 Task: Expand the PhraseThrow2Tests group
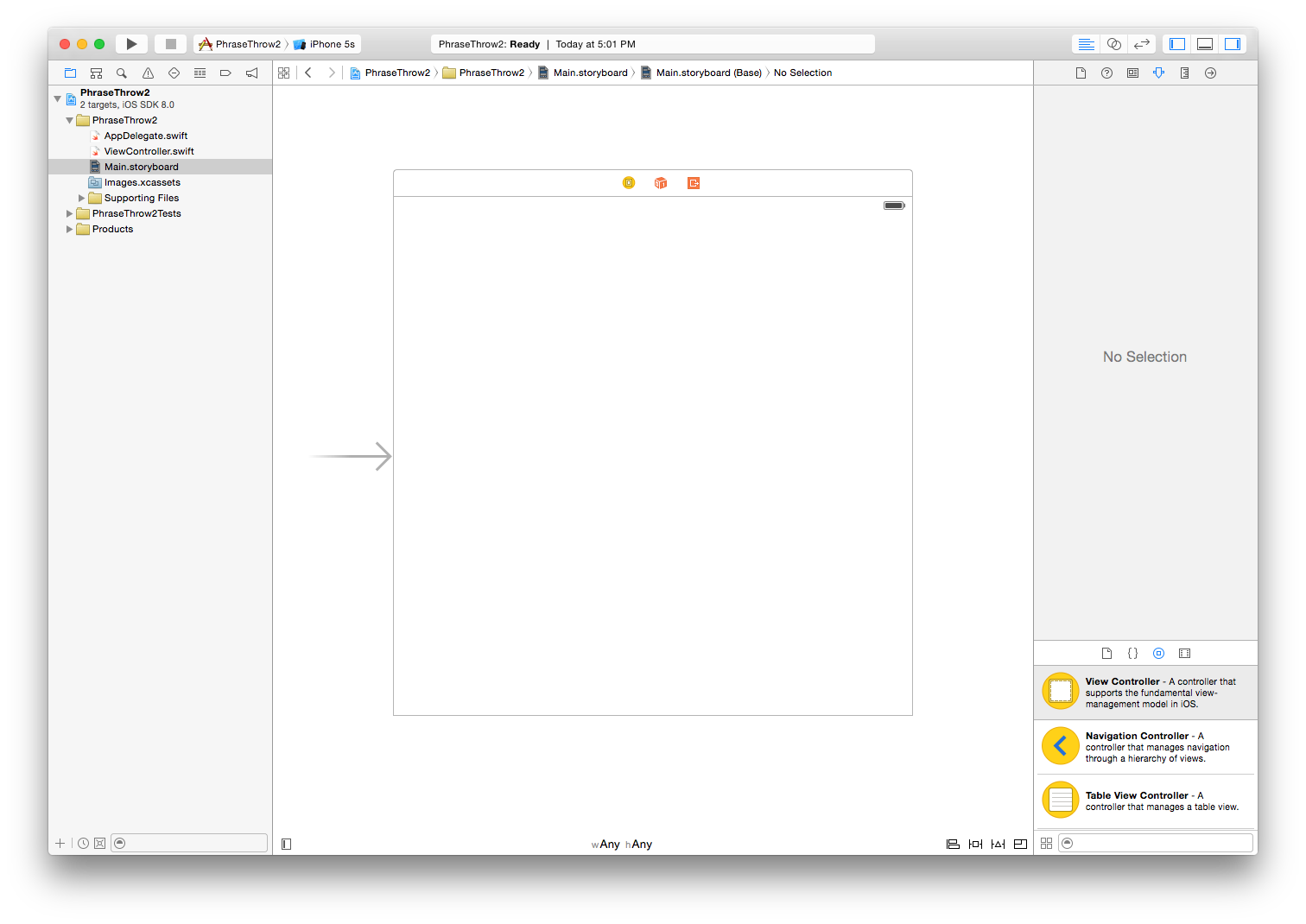pyautogui.click(x=70, y=214)
